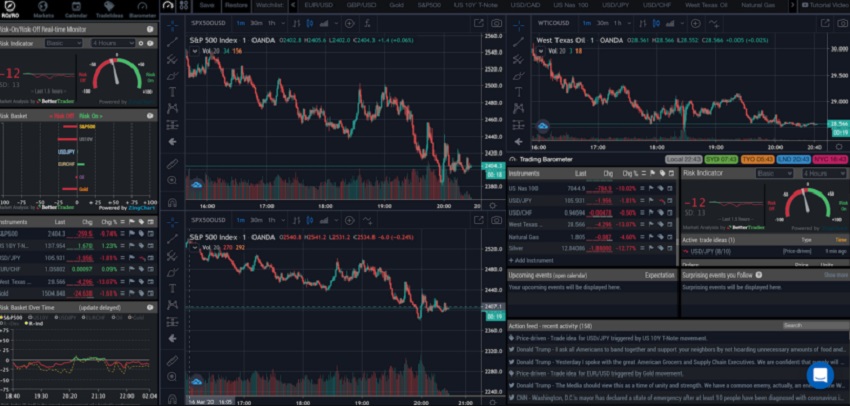Hide drawing toolbar arrow in West Texas Oil chart
The image size is (850, 406).
[519, 141]
